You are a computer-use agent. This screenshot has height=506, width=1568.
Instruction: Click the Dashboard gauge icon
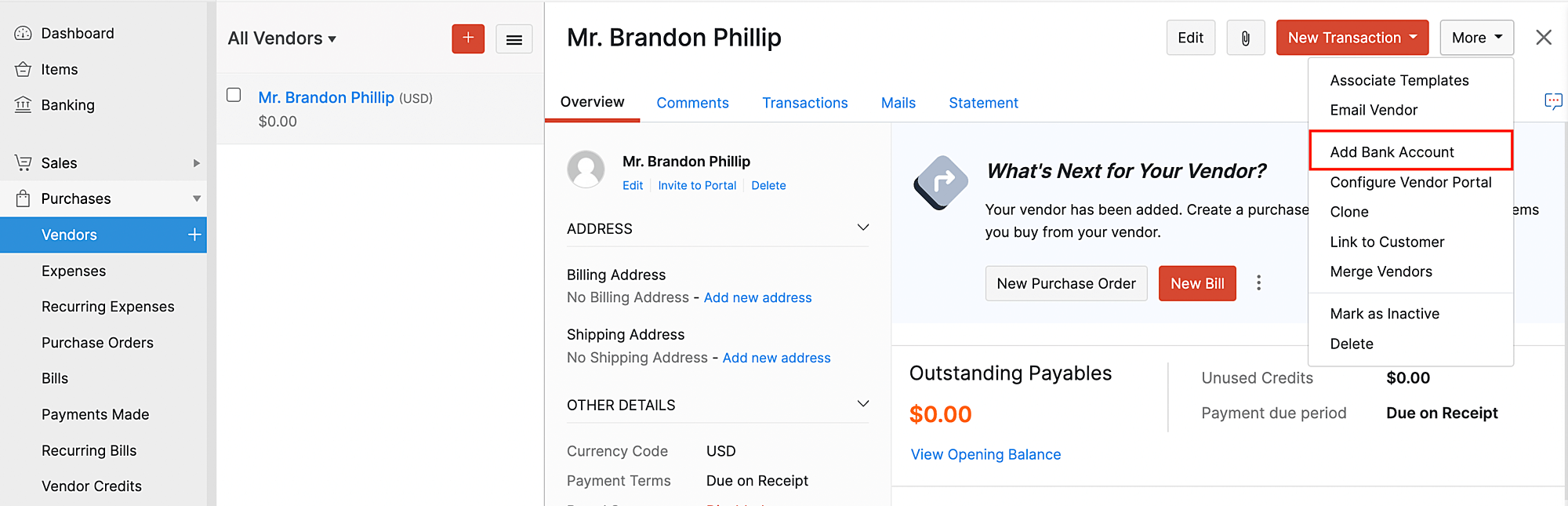pos(24,34)
